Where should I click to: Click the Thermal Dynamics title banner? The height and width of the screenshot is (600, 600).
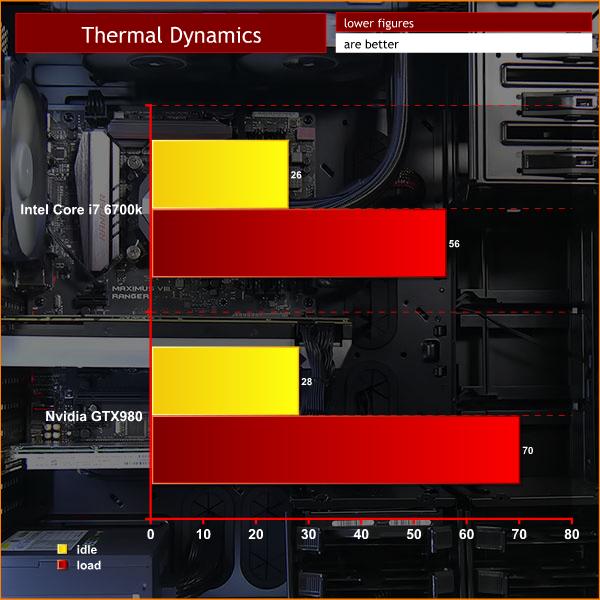pos(171,33)
